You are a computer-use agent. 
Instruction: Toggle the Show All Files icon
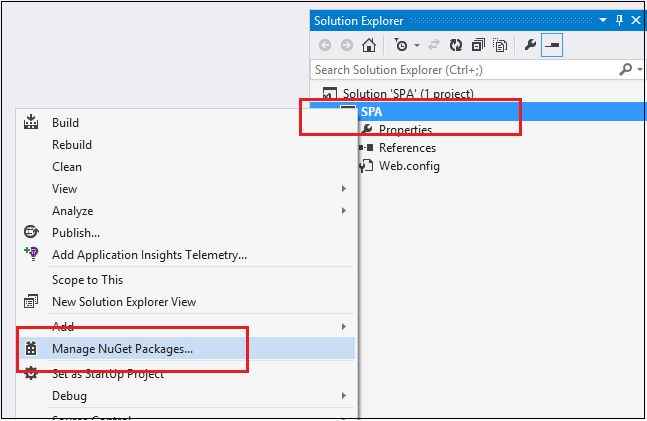coord(500,45)
